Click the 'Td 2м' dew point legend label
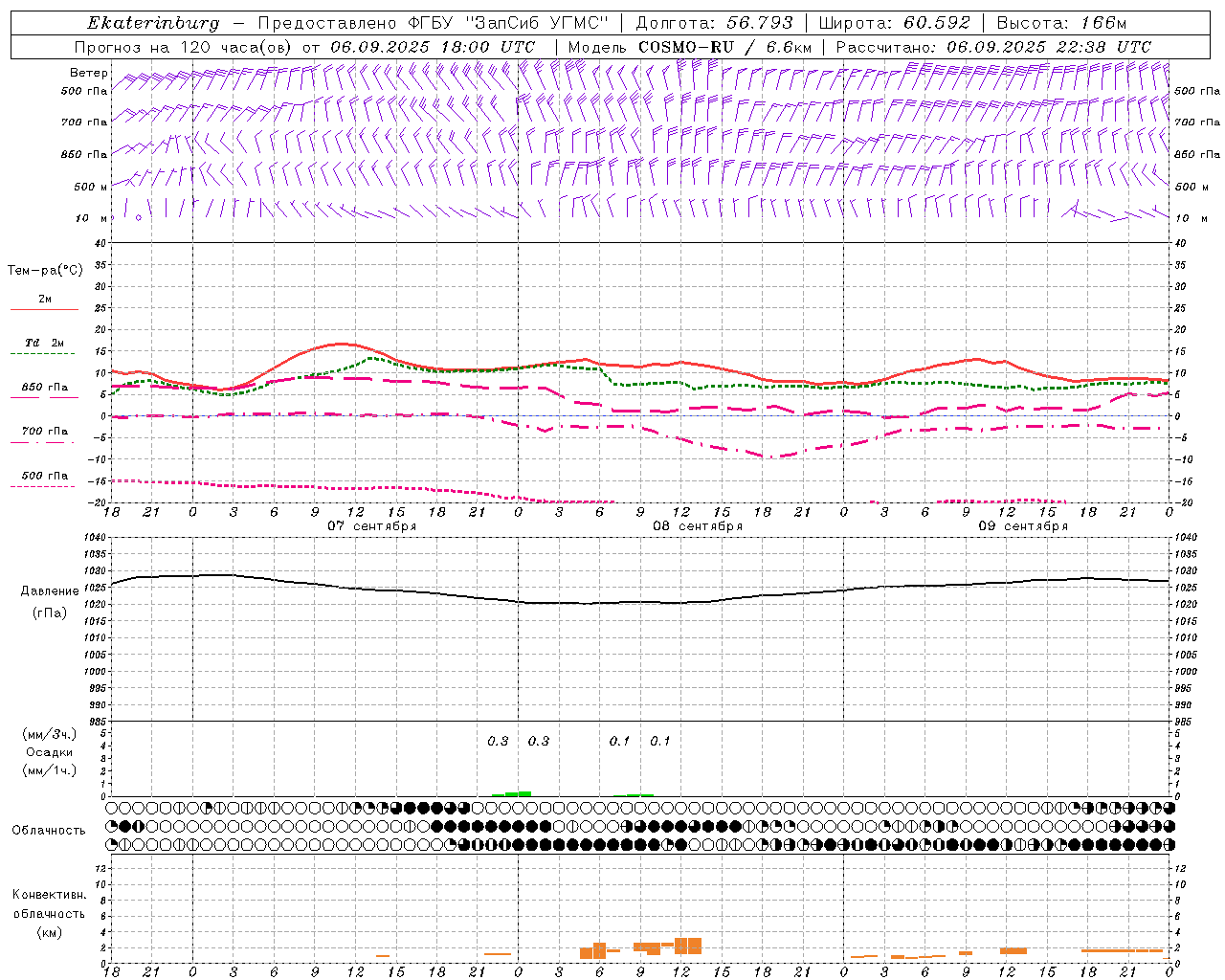 click(44, 343)
